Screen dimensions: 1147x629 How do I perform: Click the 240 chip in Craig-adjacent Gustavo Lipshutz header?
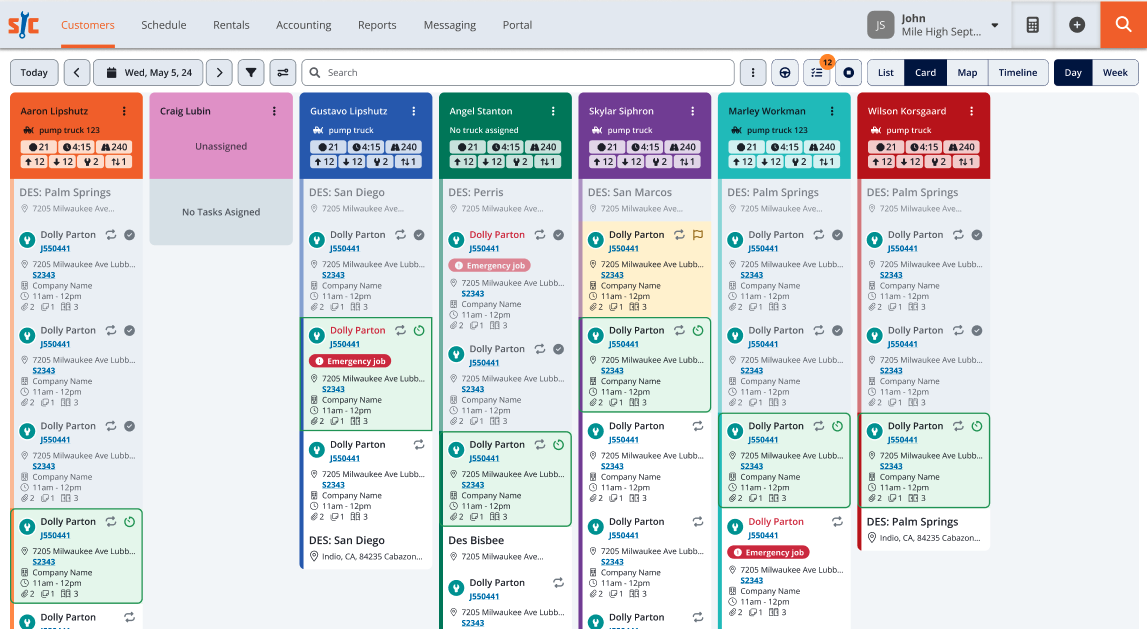[402, 147]
